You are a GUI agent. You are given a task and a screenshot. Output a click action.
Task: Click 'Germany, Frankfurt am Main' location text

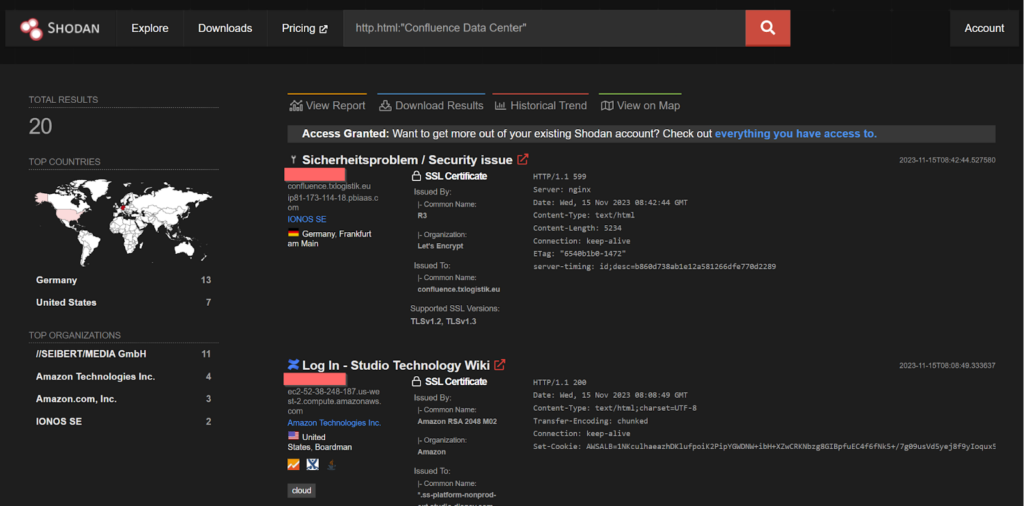[330, 238]
